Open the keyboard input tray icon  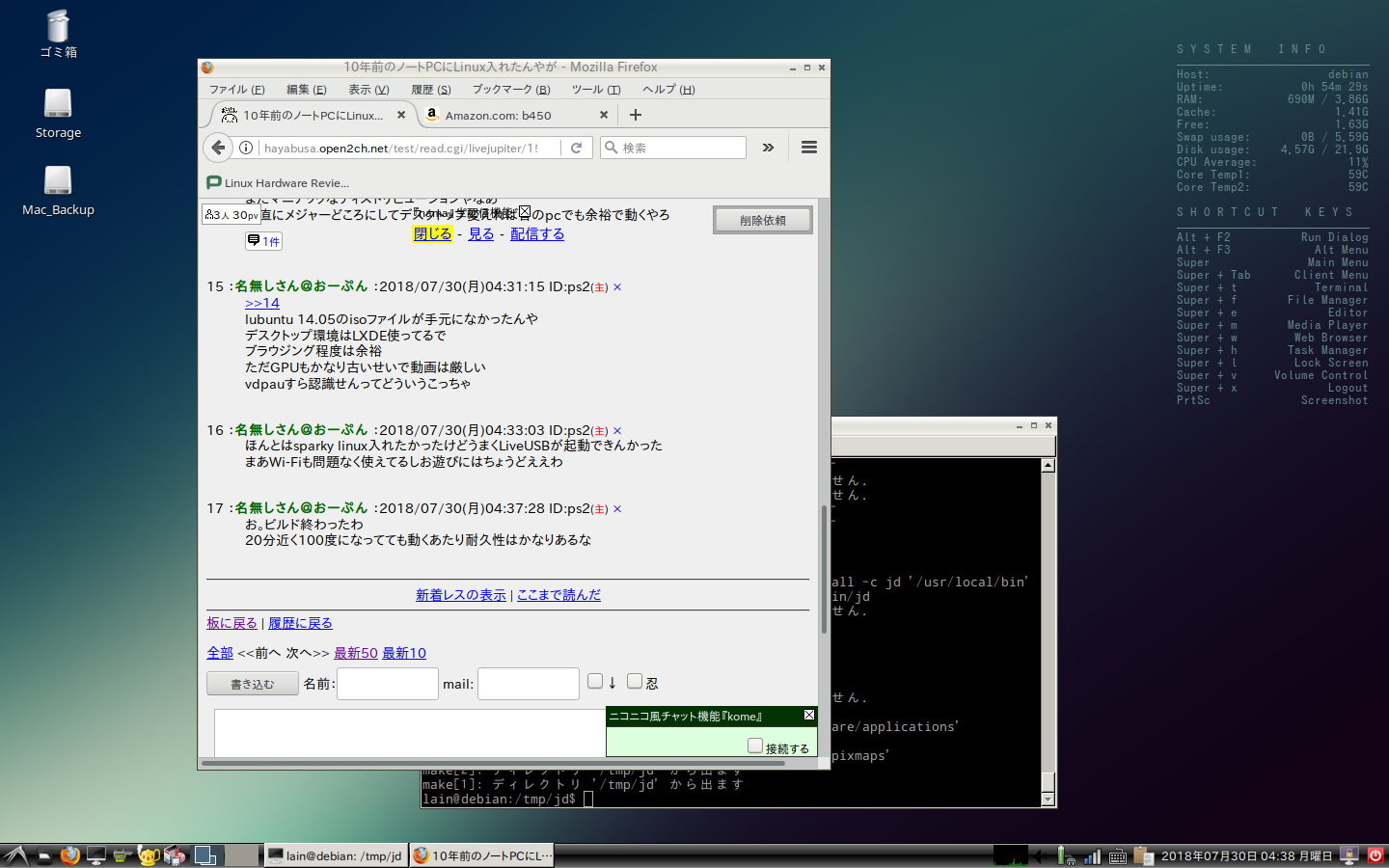pyautogui.click(x=1119, y=855)
